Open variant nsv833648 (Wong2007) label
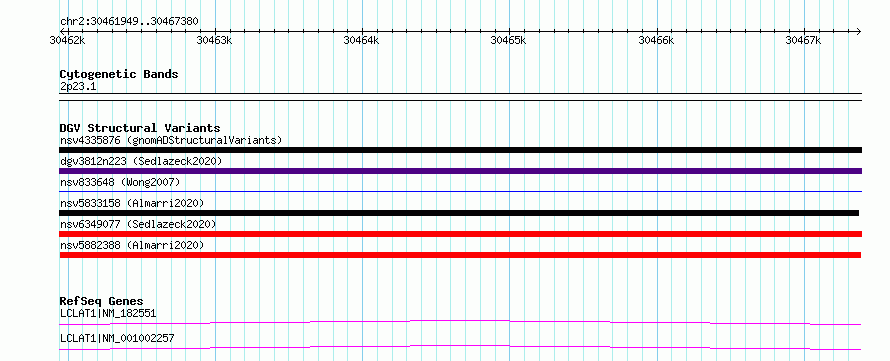The height and width of the screenshot is (361, 890). [x=120, y=182]
